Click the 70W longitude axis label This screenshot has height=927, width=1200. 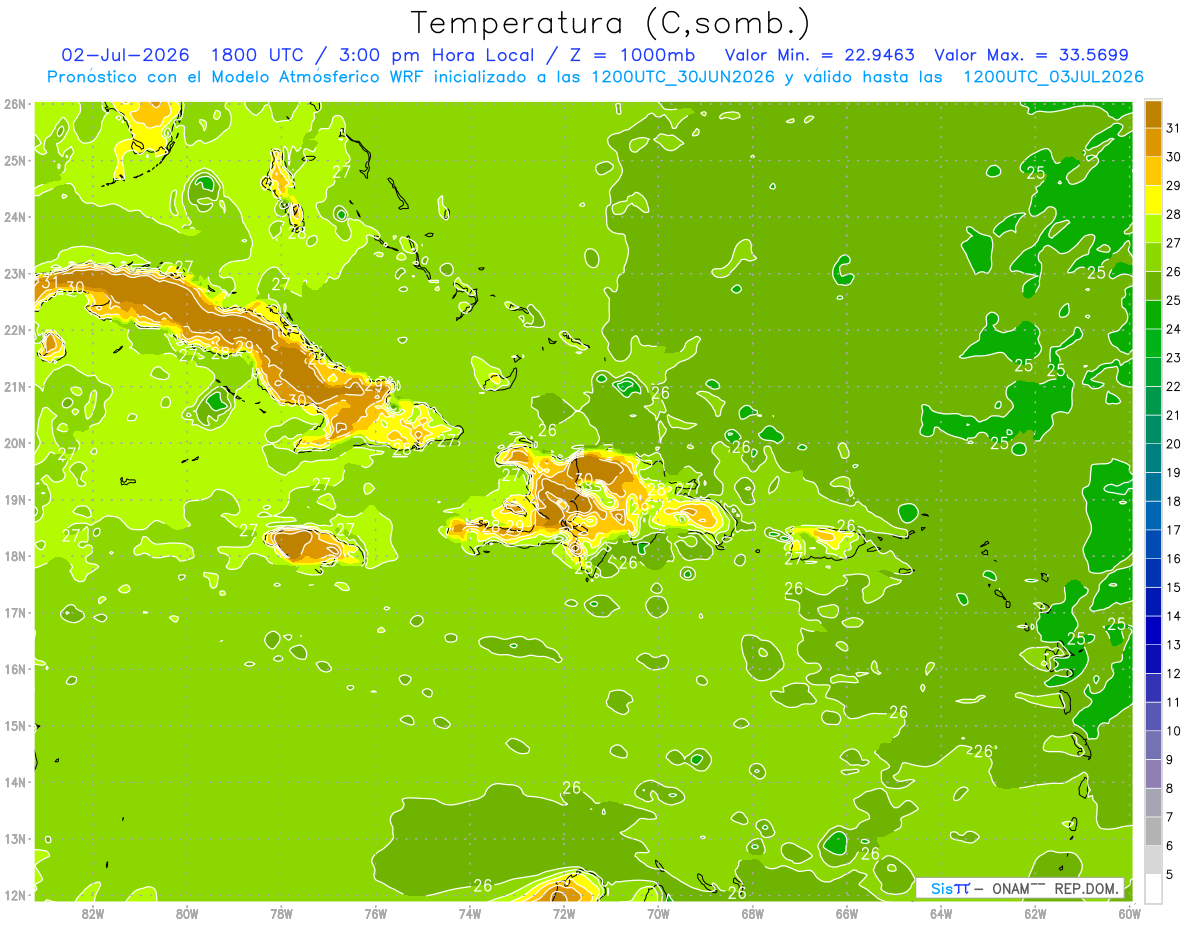(x=658, y=913)
